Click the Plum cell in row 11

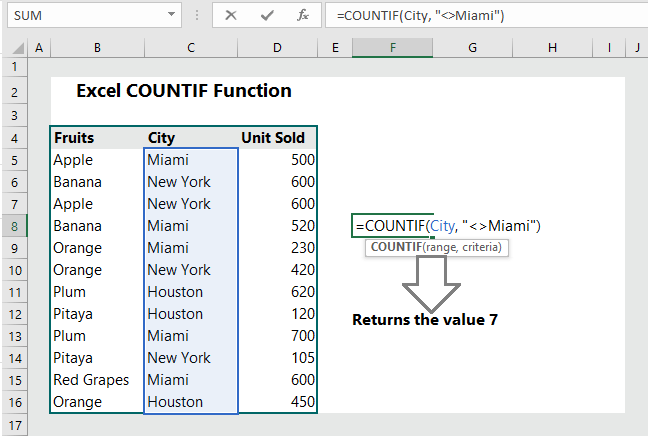tap(97, 292)
